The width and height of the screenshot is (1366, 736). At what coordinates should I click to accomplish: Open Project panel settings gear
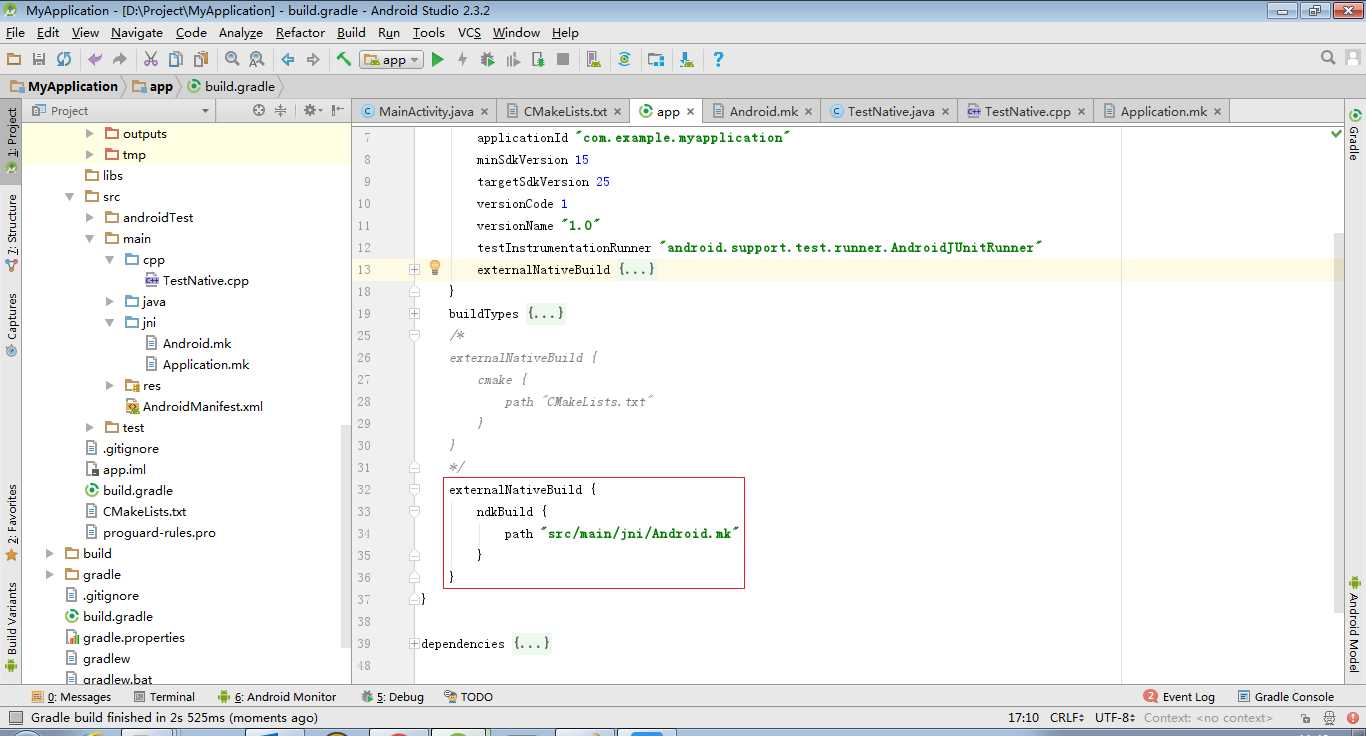coord(312,110)
